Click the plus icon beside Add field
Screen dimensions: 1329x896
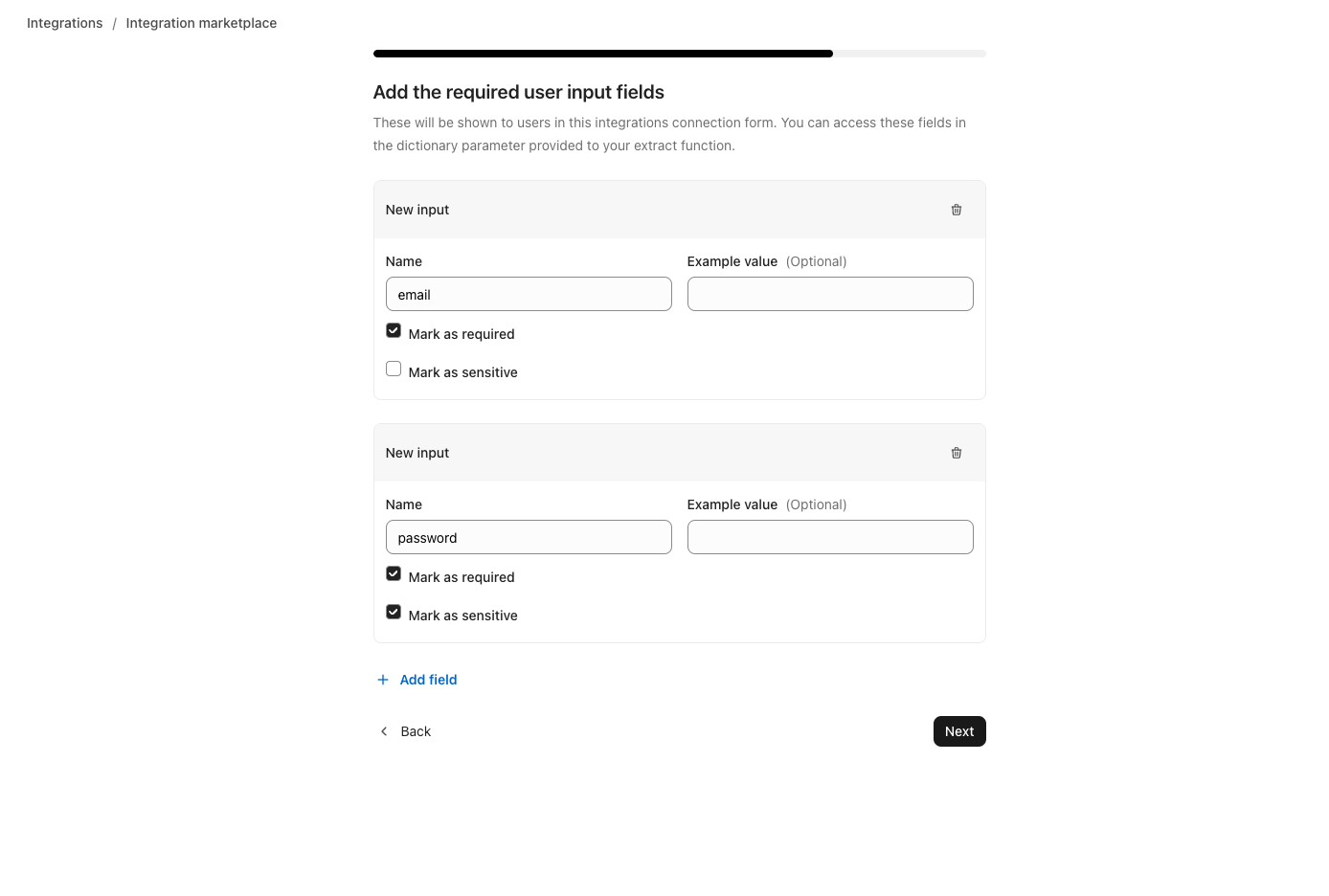(x=383, y=680)
